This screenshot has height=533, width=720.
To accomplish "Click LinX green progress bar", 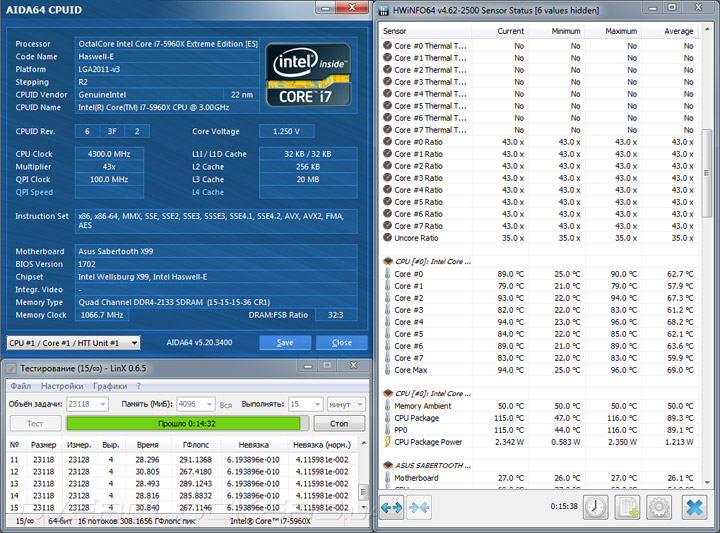I will [x=187, y=423].
